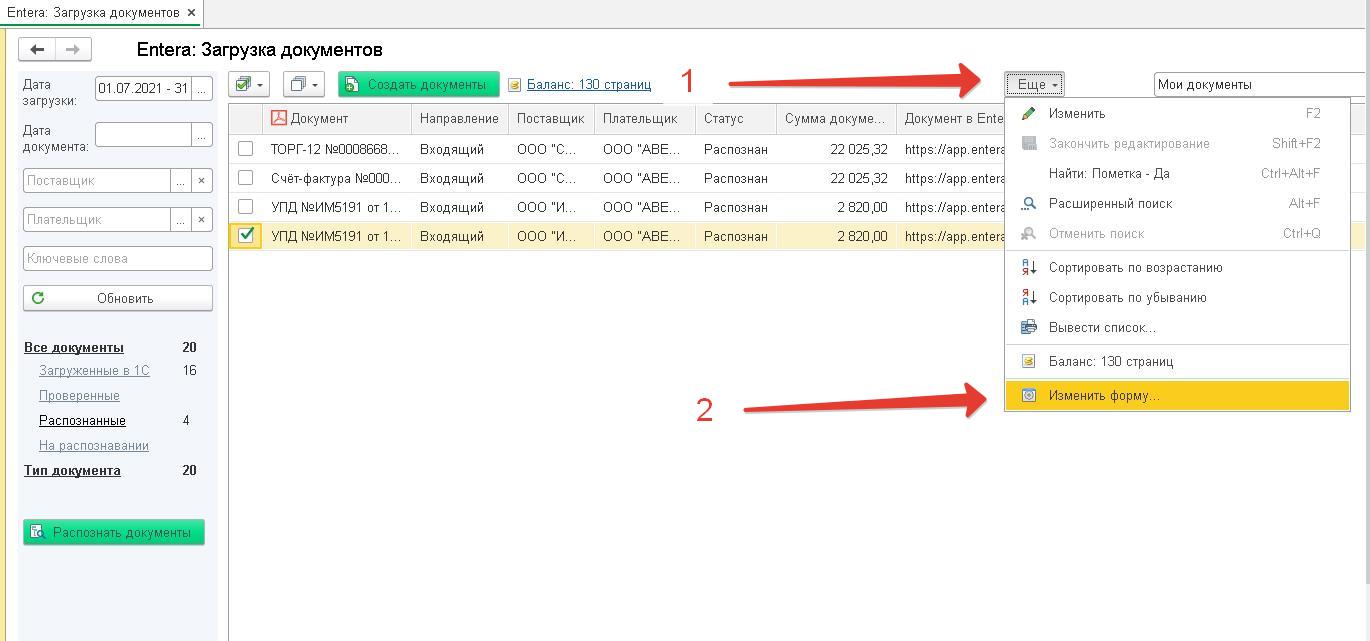Click the Вывести список printer icon
Screen dimensions: 1370x641
1028,328
